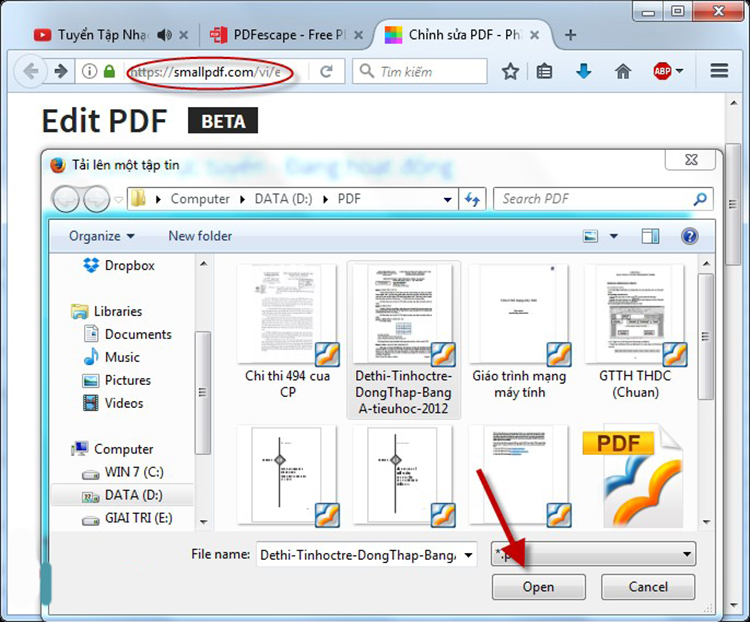Select file GTTH THDC (Chuan)
This screenshot has height=622, width=750.
point(635,332)
